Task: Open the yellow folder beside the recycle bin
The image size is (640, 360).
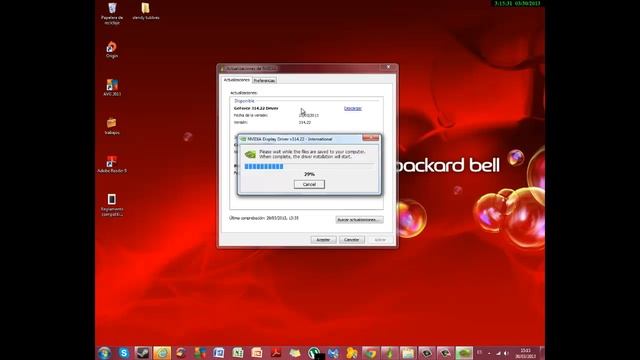Action: coord(146,11)
